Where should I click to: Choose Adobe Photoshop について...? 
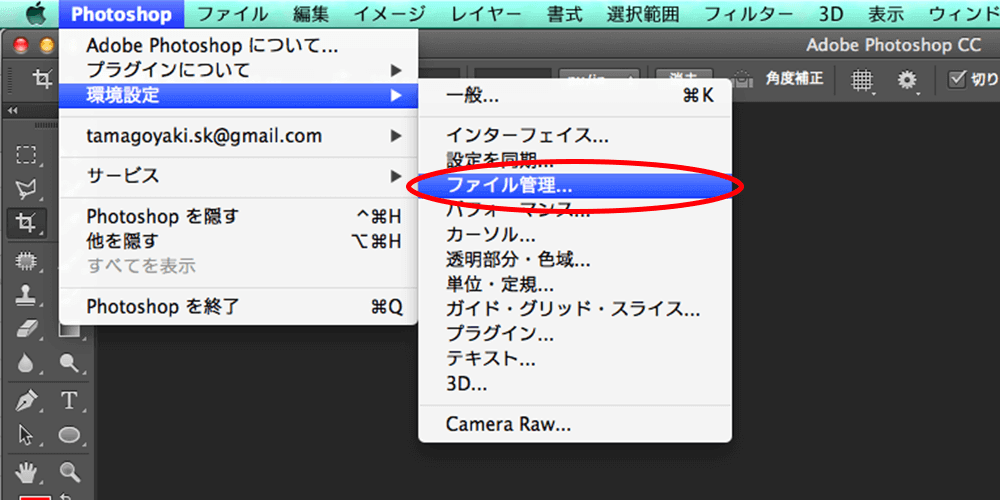coord(239,45)
